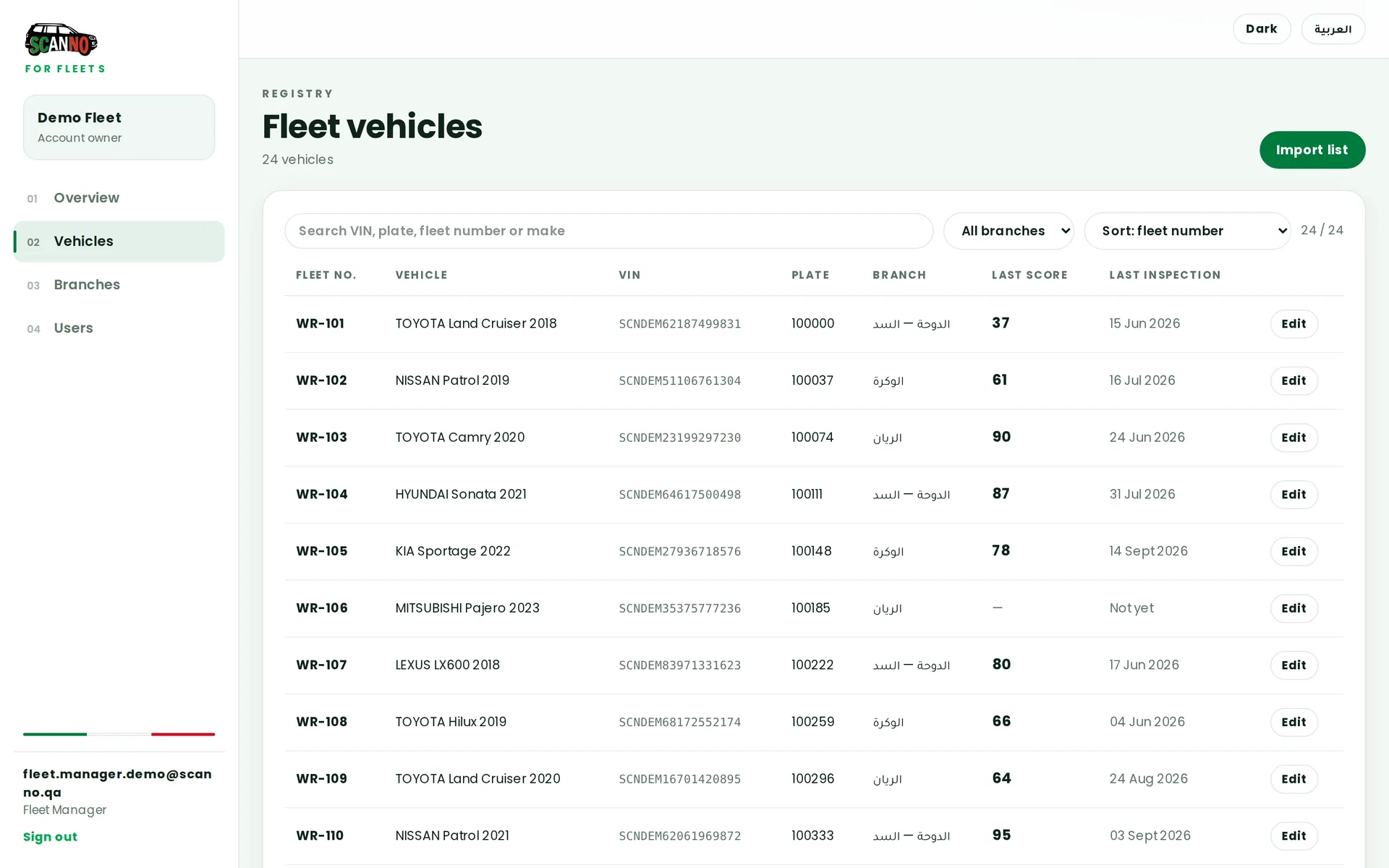Click fleet number WR-106

322,608
